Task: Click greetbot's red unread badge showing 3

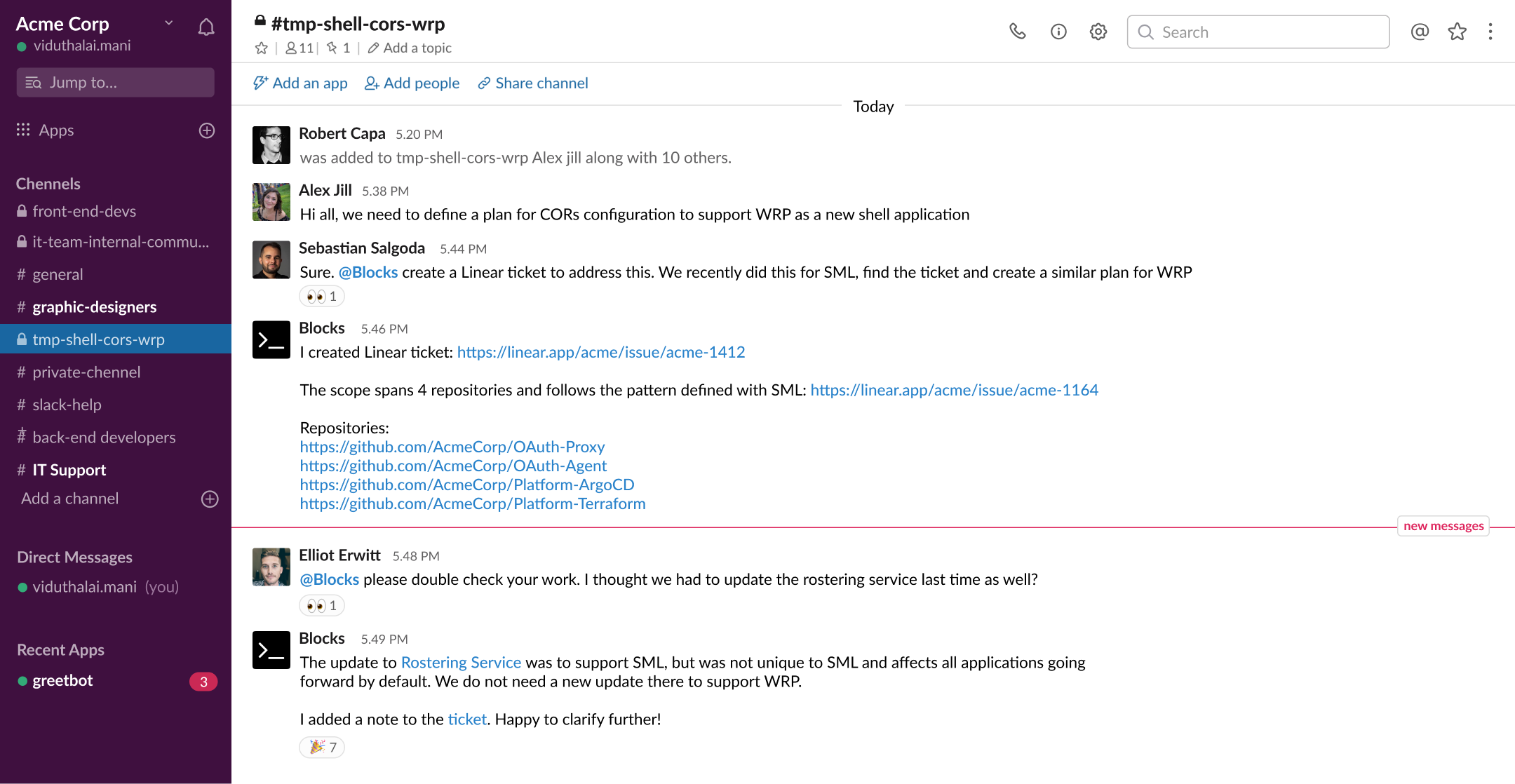Action: [x=203, y=680]
